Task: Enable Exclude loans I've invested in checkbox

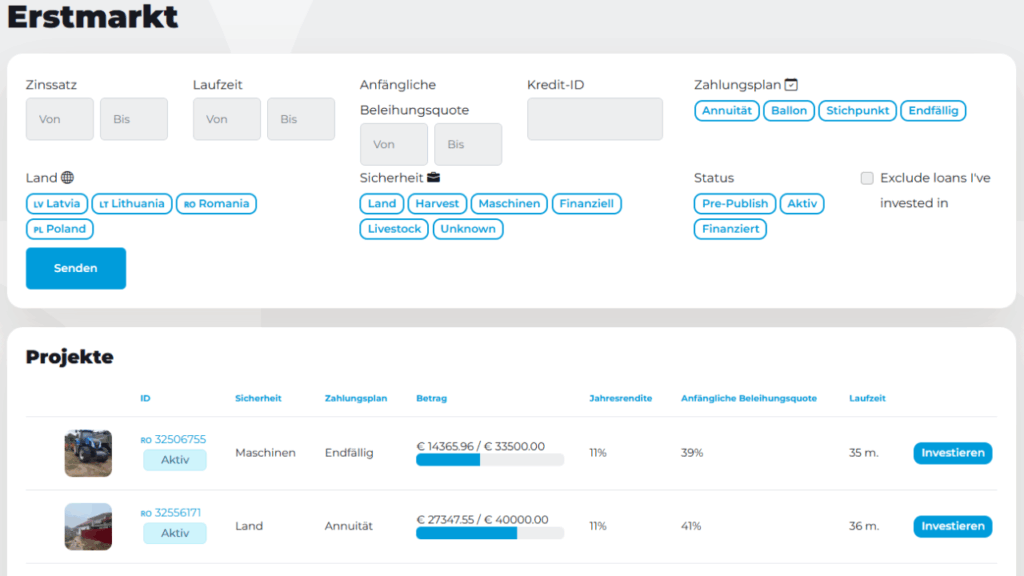Action: [867, 178]
